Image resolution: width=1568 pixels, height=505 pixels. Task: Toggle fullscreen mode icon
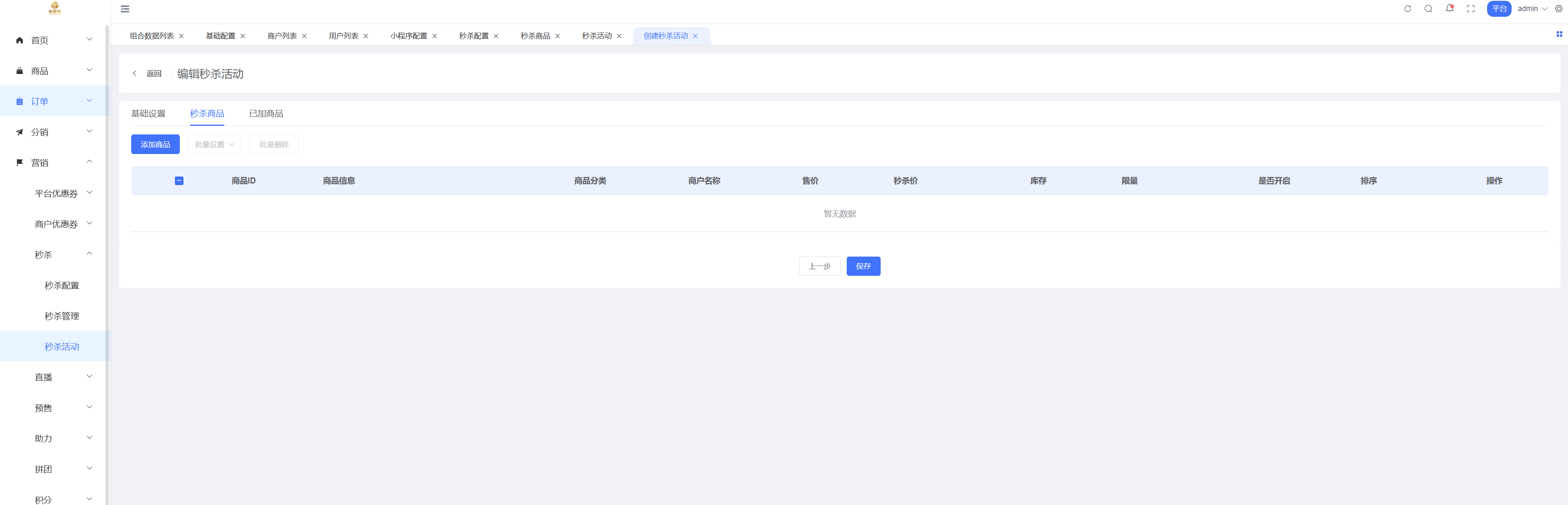[x=1471, y=9]
